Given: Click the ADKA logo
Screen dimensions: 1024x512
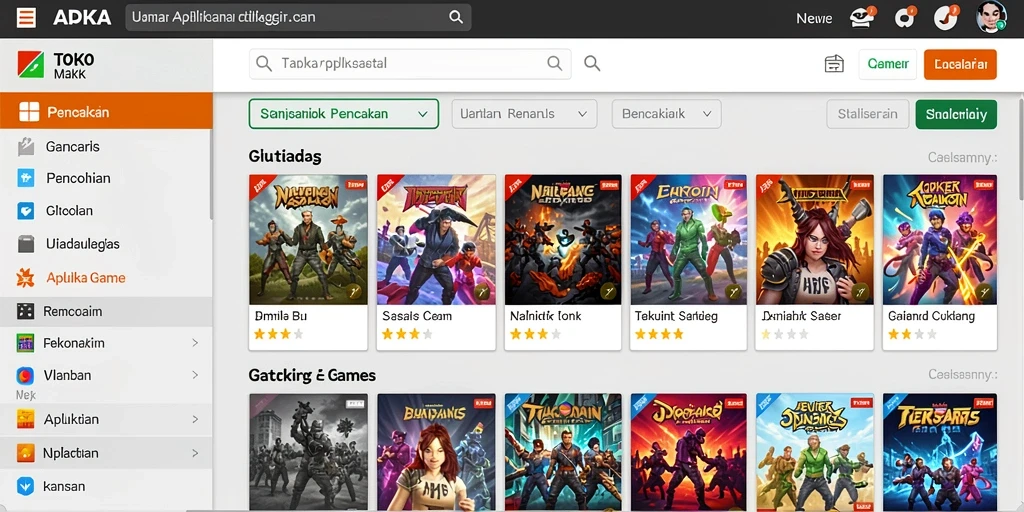Looking at the screenshot, I should tap(82, 18).
